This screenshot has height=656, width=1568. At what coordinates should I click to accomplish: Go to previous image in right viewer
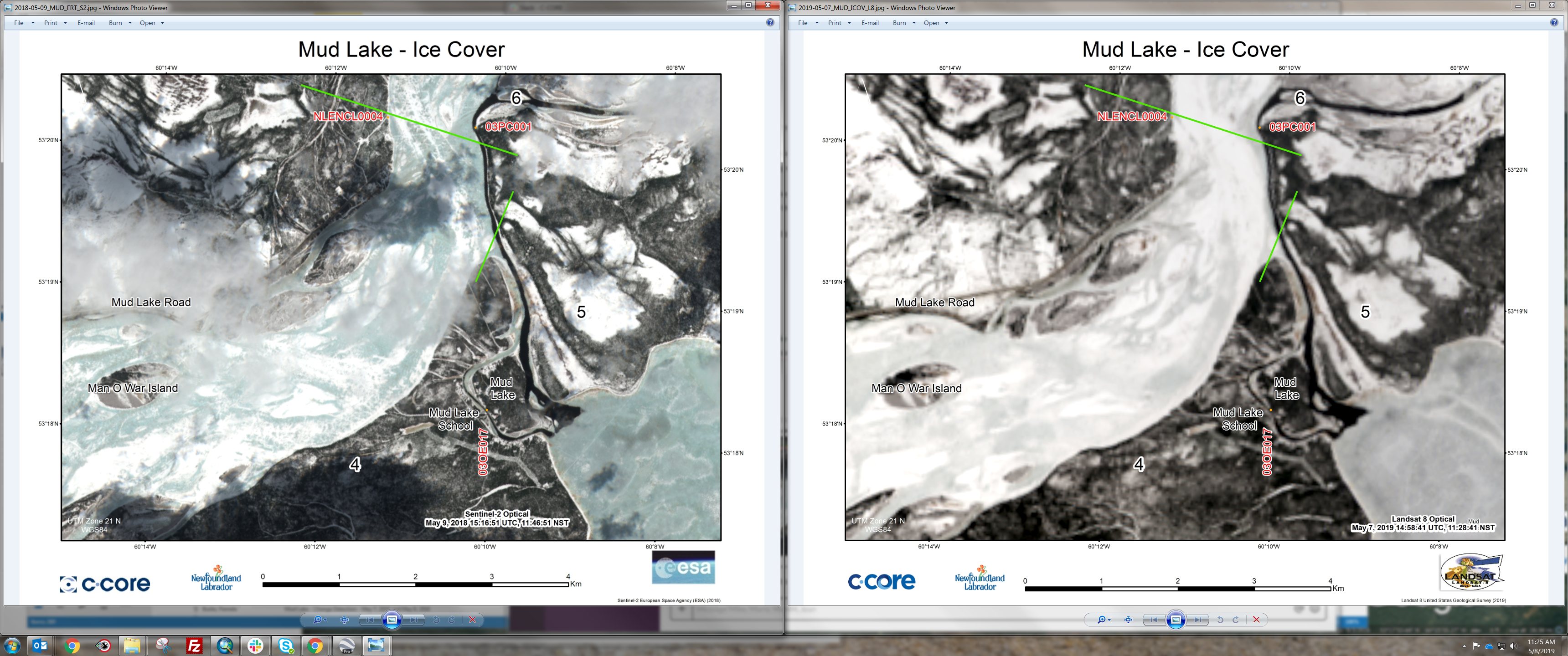[1154, 620]
